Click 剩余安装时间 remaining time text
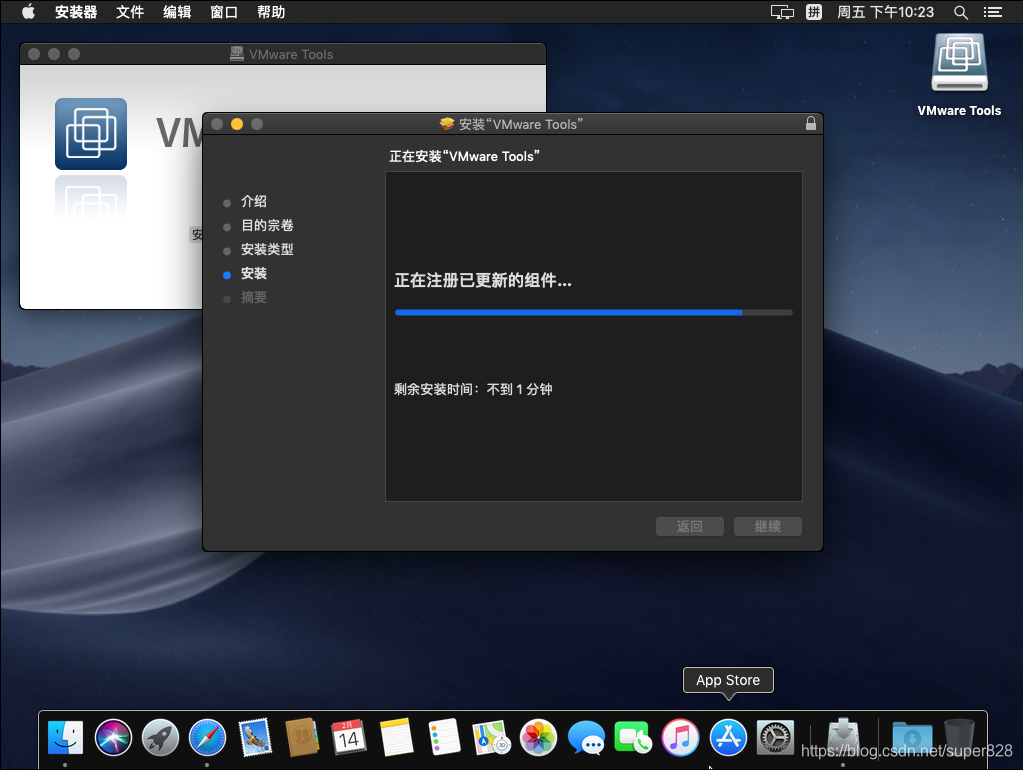 (473, 390)
